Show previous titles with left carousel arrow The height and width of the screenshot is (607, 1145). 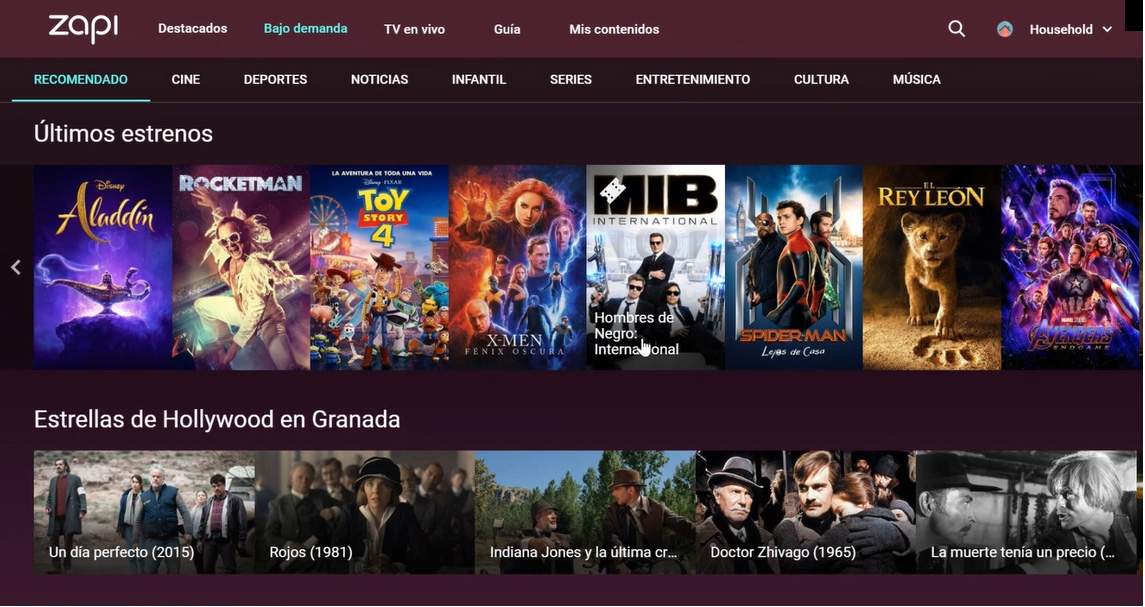tap(16, 267)
